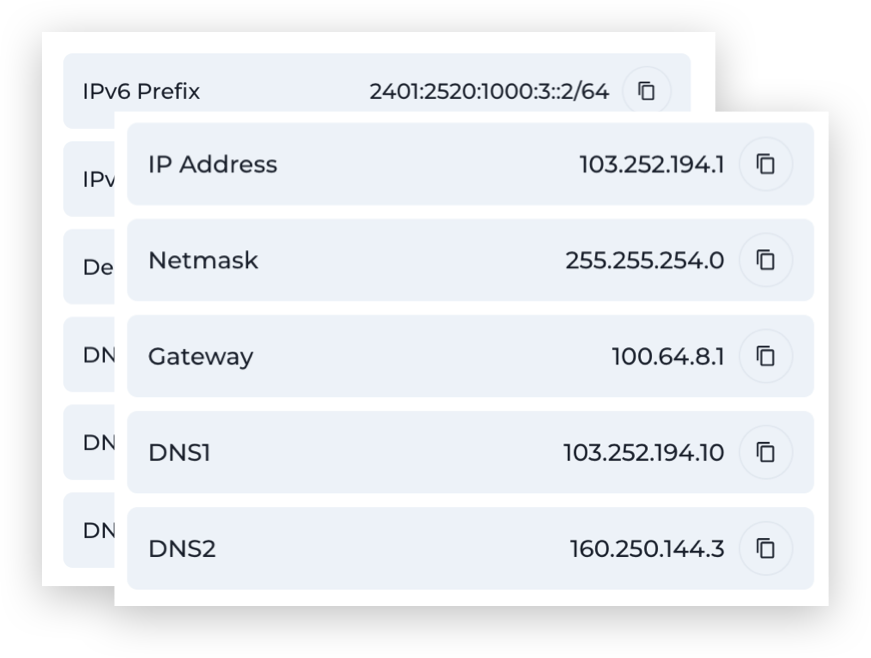Screen dimensions: 871x658
Task: Click the 2401:2520:1000:3::2/64 prefix value
Action: point(489,92)
